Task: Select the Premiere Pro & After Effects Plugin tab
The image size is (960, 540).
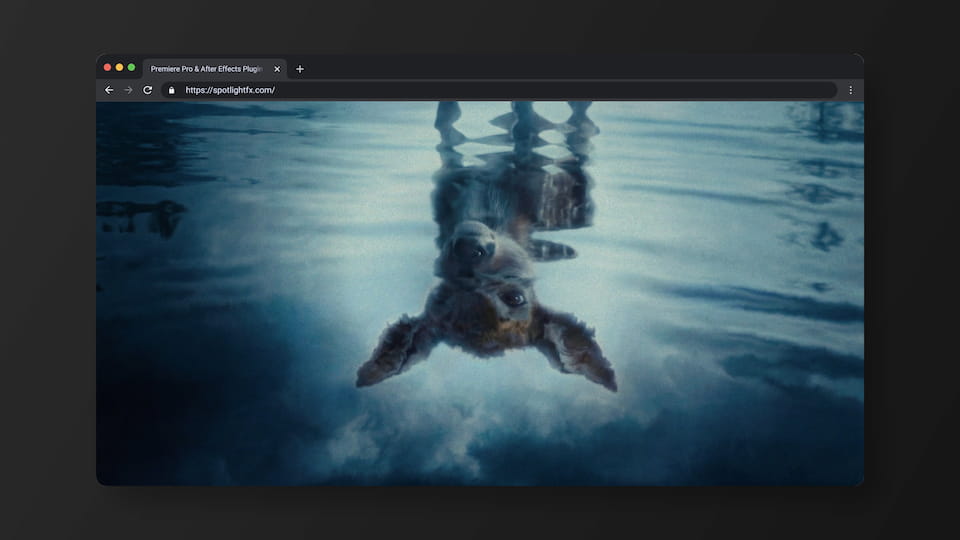Action: [x=214, y=69]
